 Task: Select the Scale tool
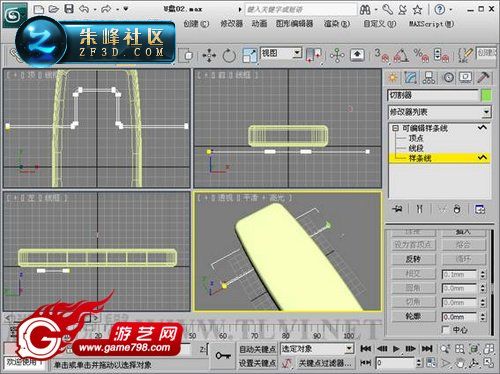tap(249, 56)
